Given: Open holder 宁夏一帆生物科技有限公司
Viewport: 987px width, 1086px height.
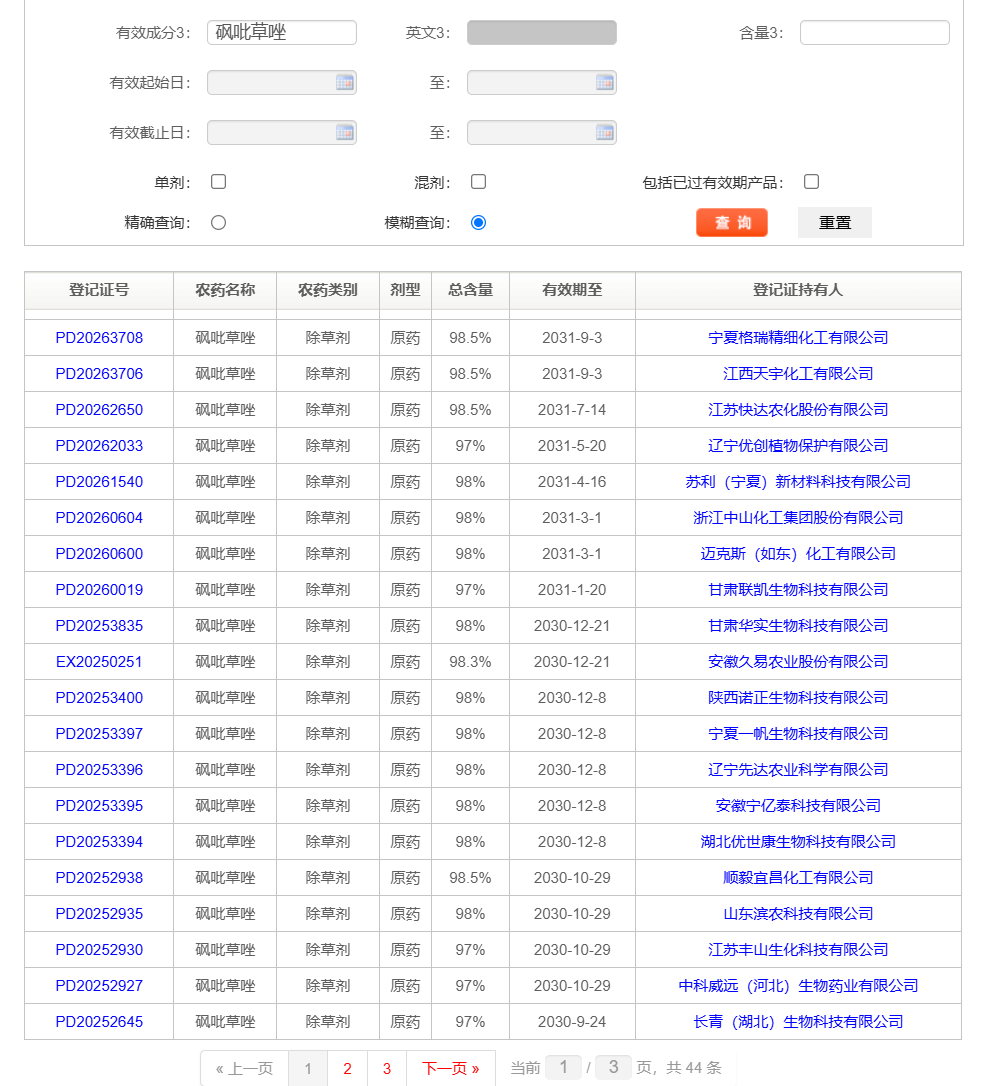Looking at the screenshot, I should [x=798, y=734].
